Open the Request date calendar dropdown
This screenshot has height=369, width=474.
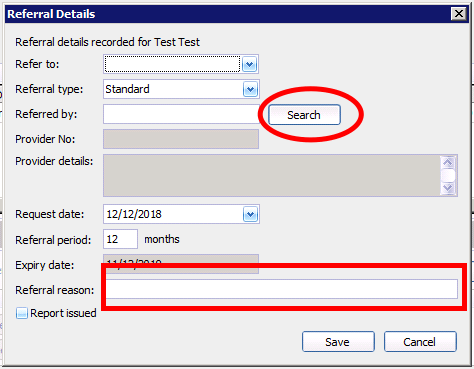[250, 214]
